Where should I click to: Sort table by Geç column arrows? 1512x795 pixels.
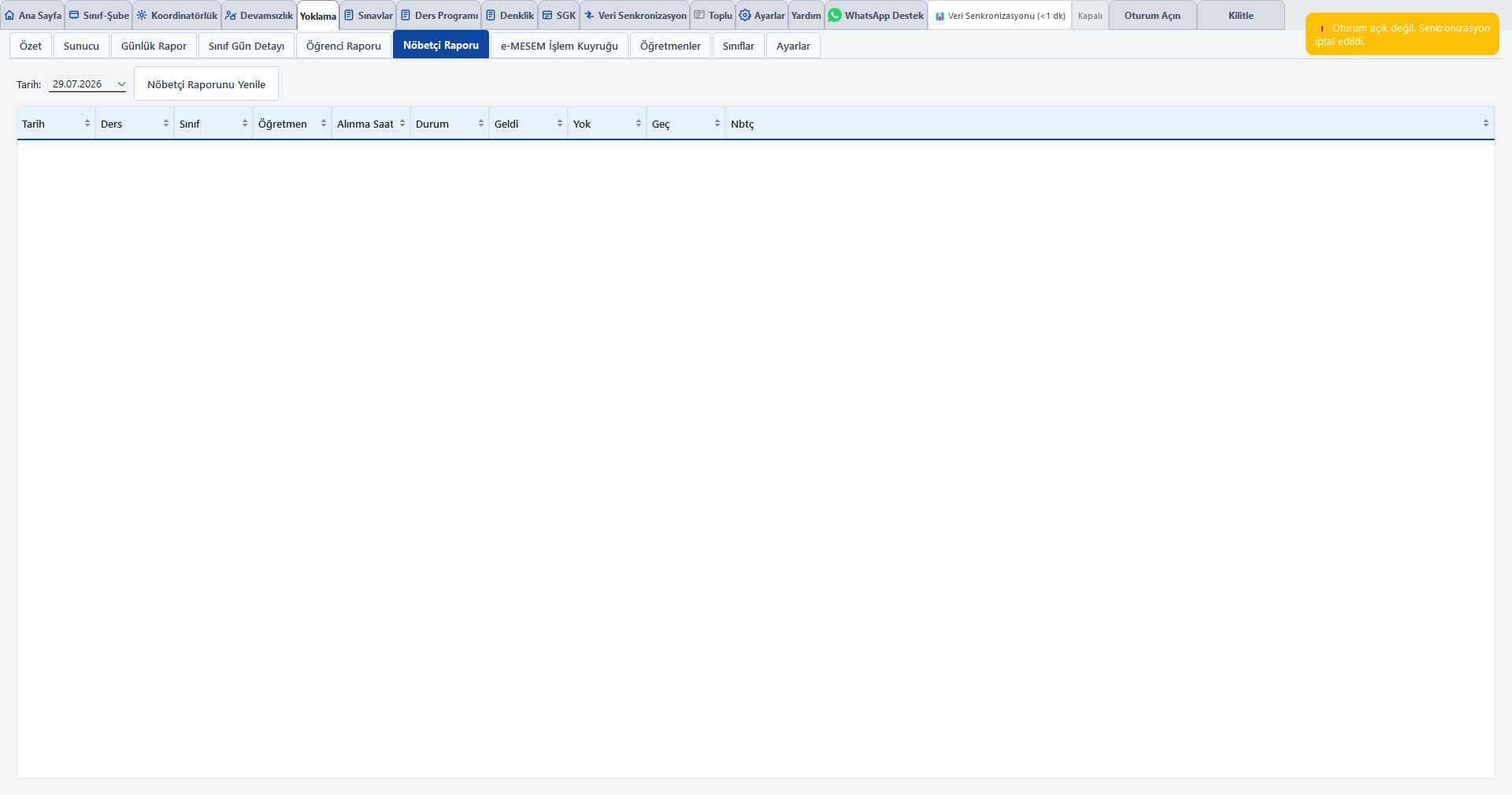pos(717,124)
